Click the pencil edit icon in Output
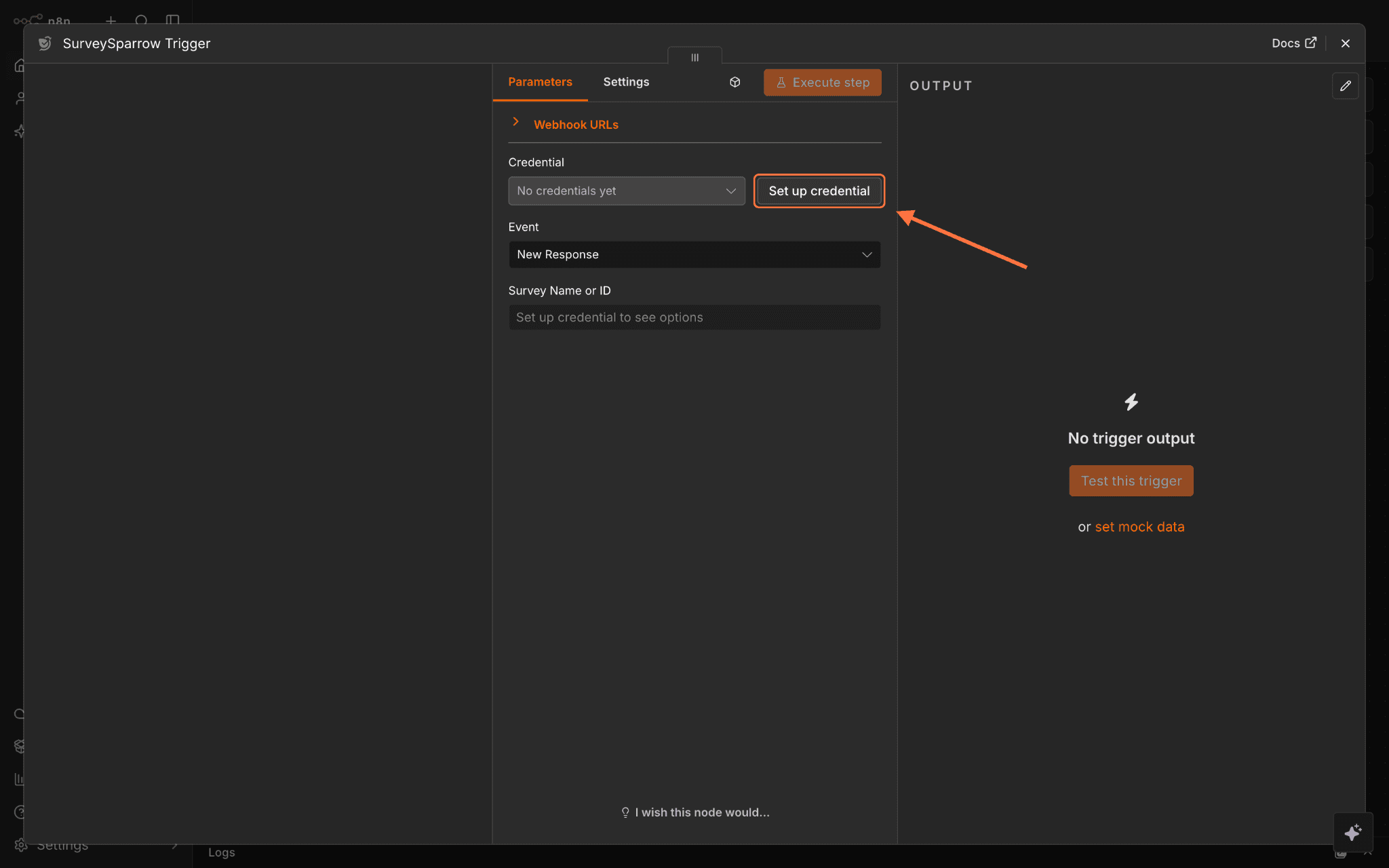Image resolution: width=1389 pixels, height=868 pixels. pos(1345,86)
